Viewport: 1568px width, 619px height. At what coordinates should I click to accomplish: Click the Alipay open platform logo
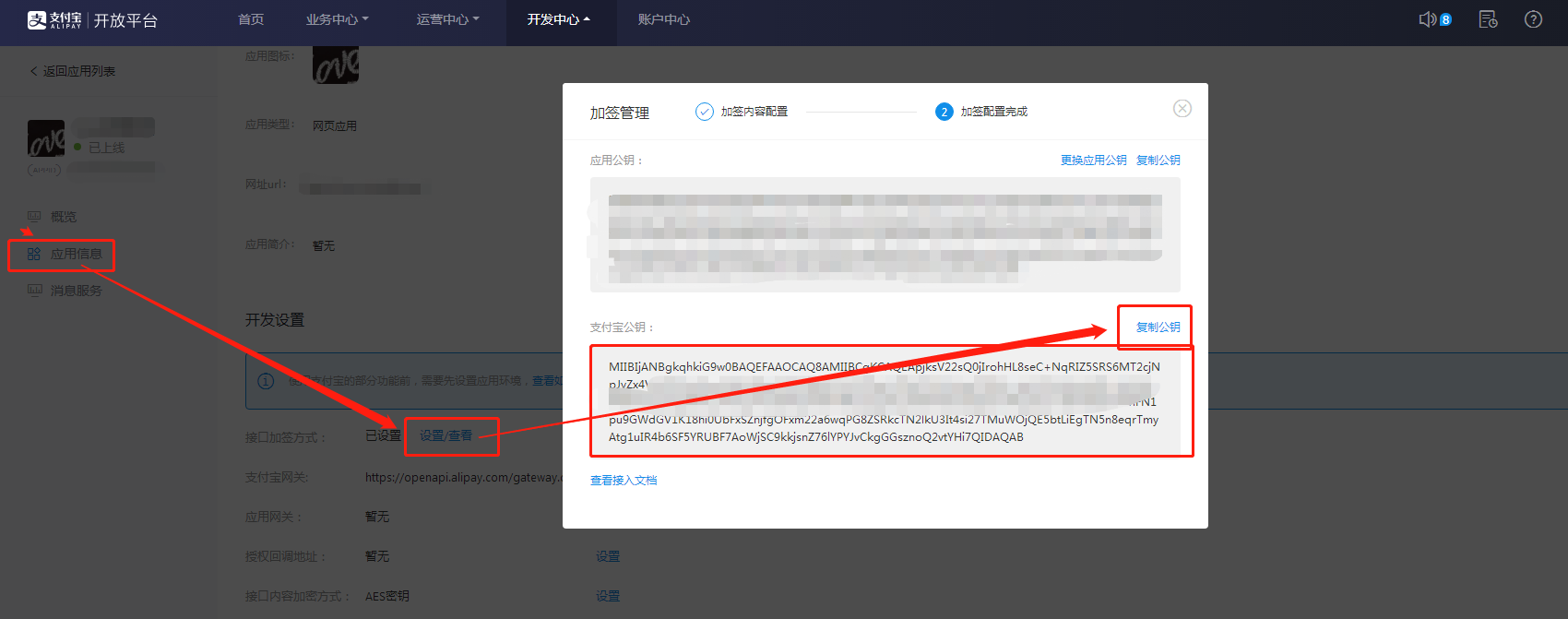point(92,20)
